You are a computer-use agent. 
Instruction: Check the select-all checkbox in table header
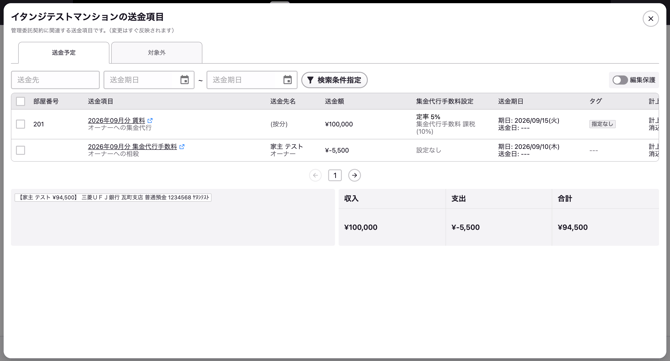21,101
